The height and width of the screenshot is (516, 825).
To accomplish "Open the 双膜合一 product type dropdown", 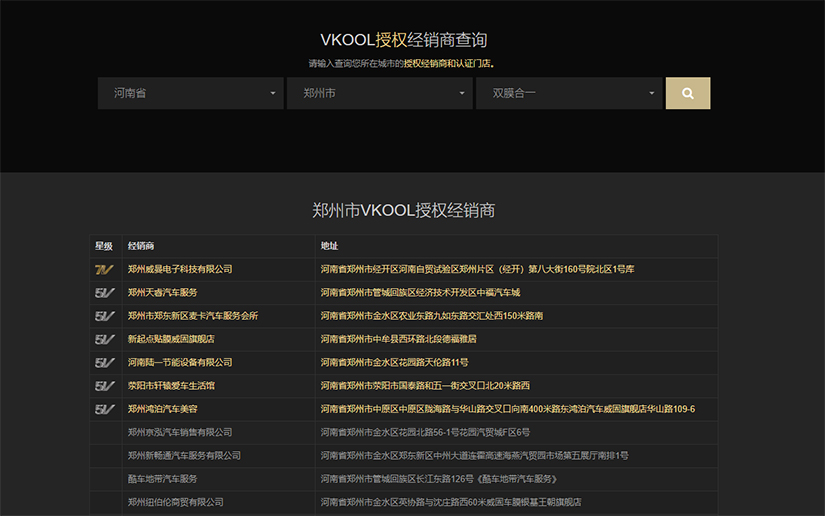I will pos(568,93).
